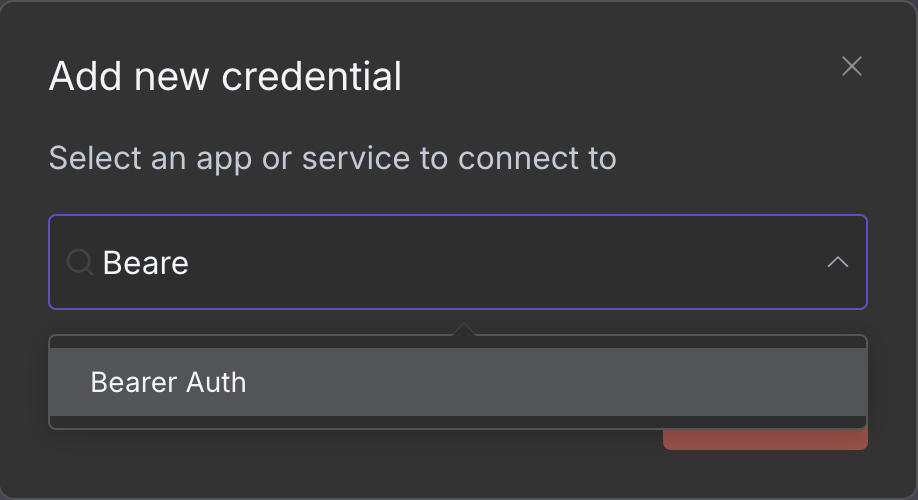Click the dropdown list's pointer caret
The image size is (918, 500).
pyautogui.click(x=463, y=330)
